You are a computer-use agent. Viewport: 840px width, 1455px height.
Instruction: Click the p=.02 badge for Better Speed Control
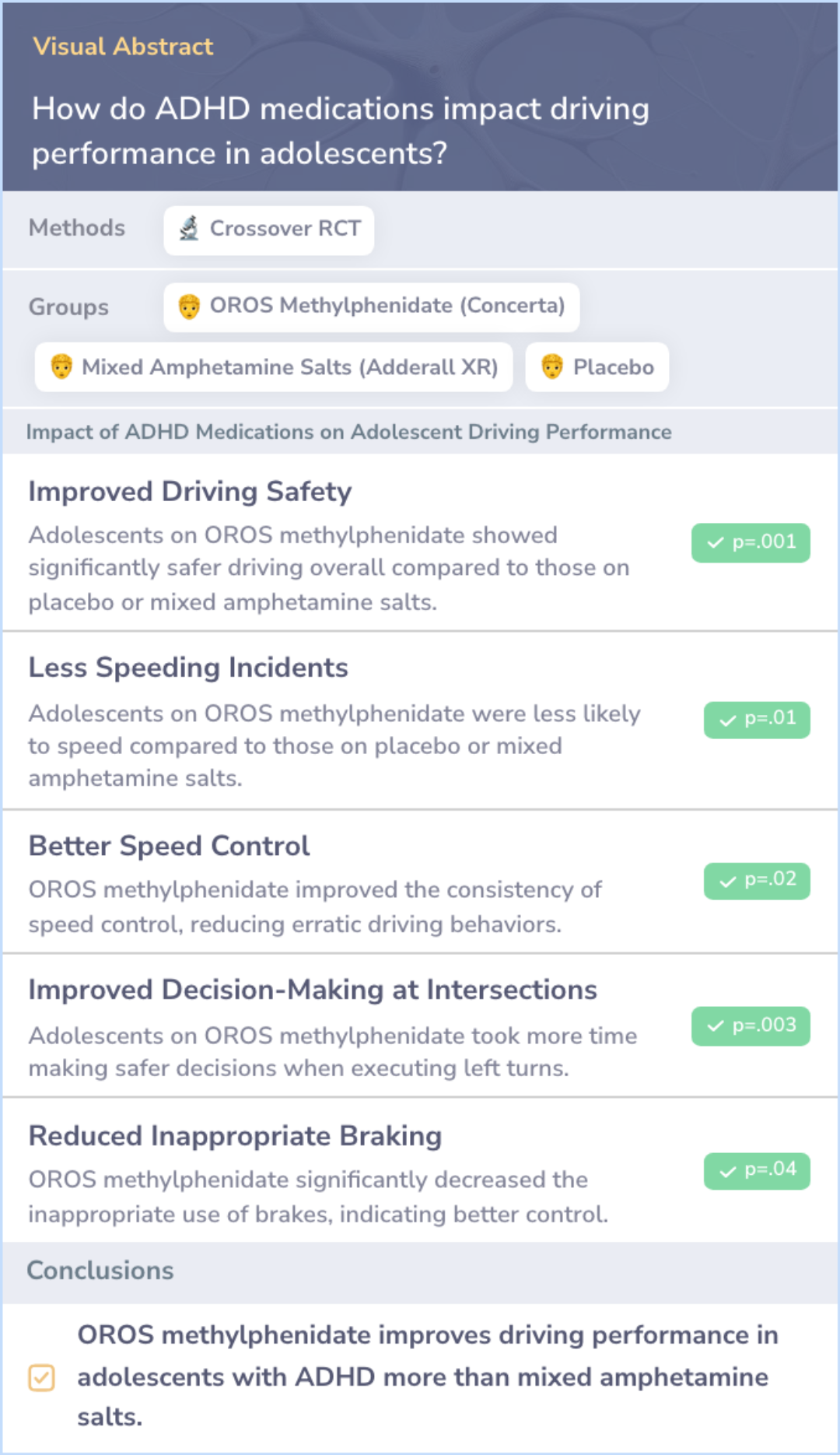click(x=757, y=881)
